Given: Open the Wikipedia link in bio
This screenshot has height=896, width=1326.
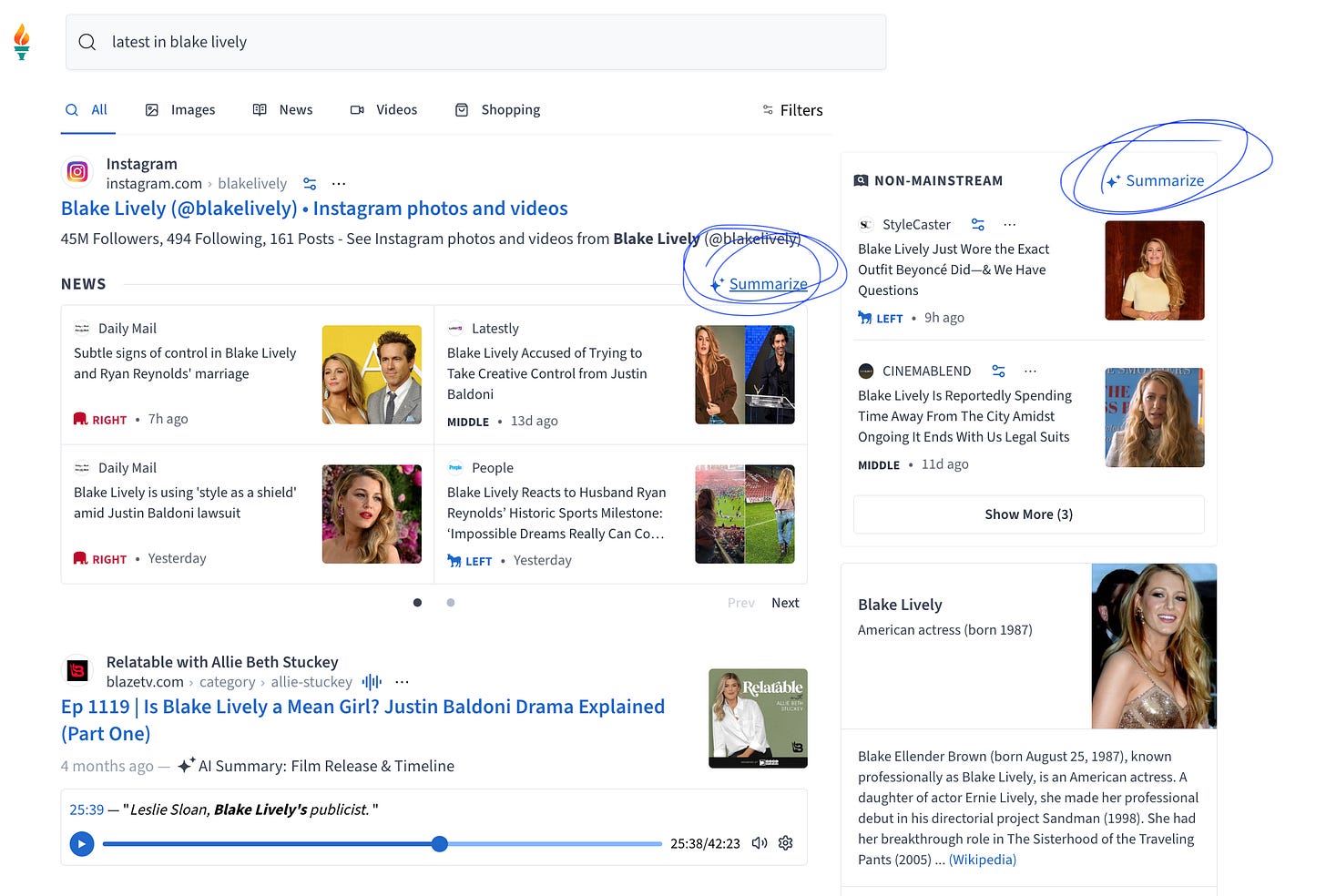Looking at the screenshot, I should tap(983, 860).
